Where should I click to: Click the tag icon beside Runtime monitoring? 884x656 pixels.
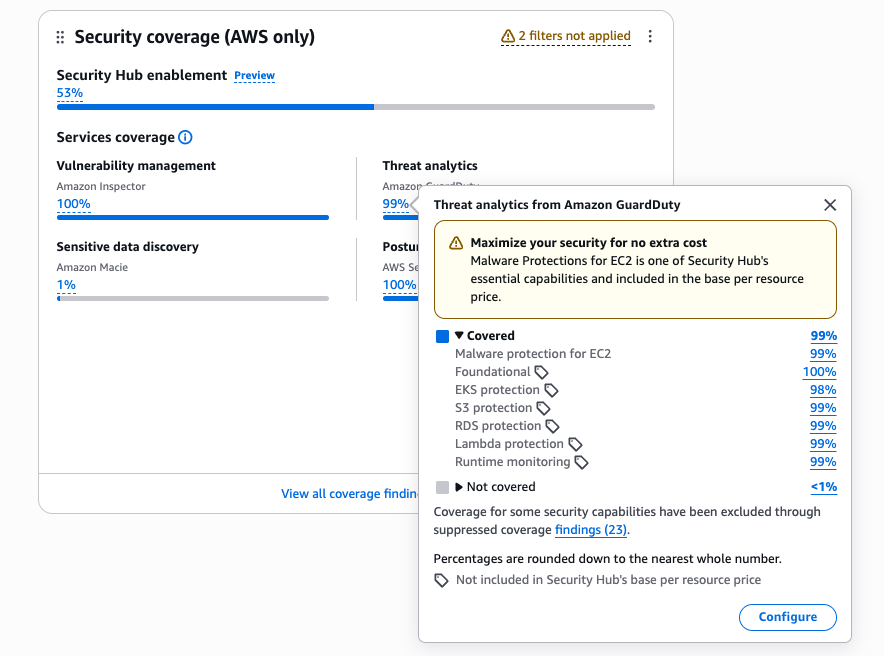coord(581,462)
